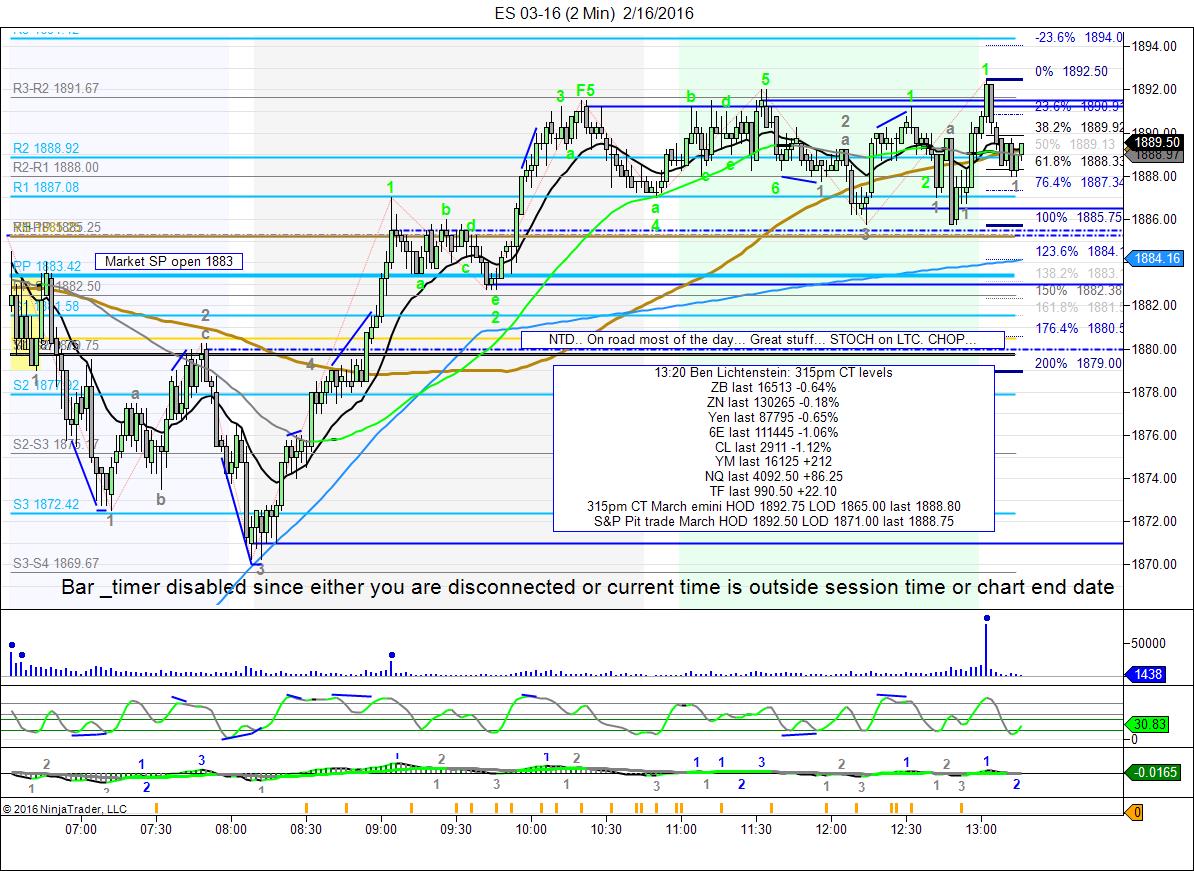
Task: Click the S&P Pit trade March HOD line
Action: tap(774, 522)
